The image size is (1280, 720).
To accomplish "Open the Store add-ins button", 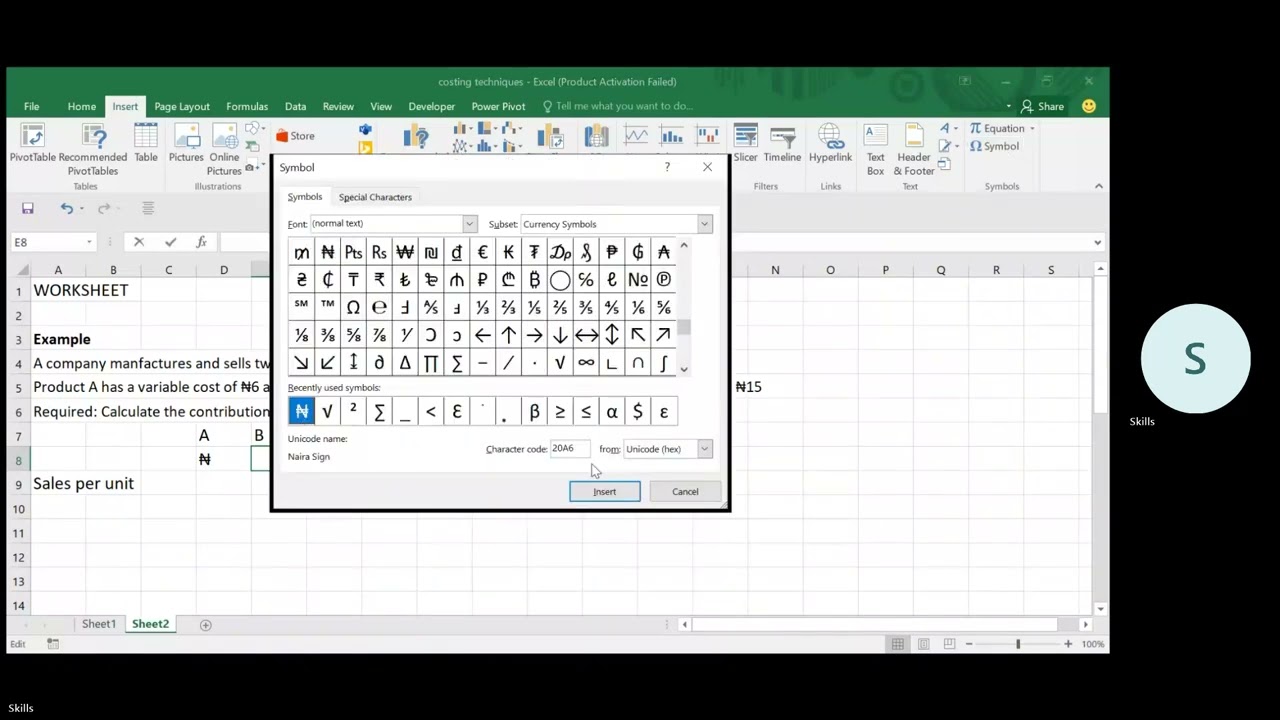I will click(296, 136).
